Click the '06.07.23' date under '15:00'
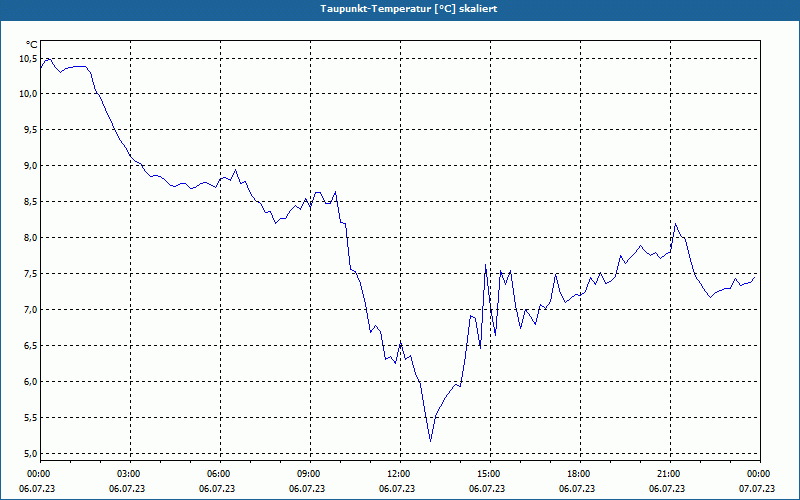 tap(487, 488)
